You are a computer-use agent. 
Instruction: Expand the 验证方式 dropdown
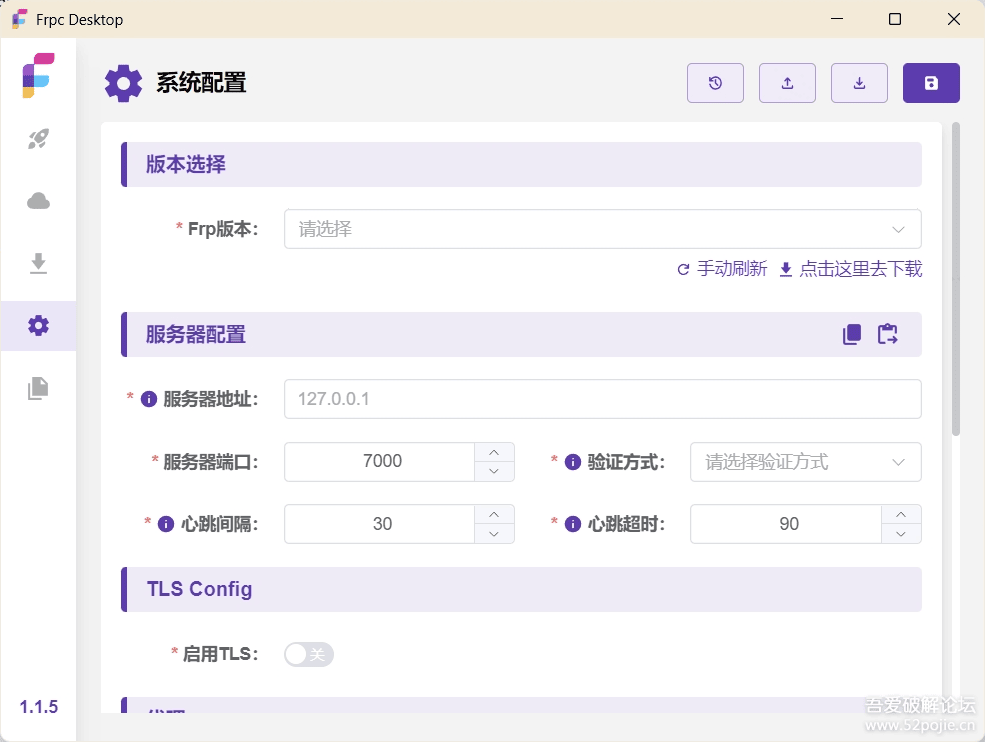[x=805, y=462]
